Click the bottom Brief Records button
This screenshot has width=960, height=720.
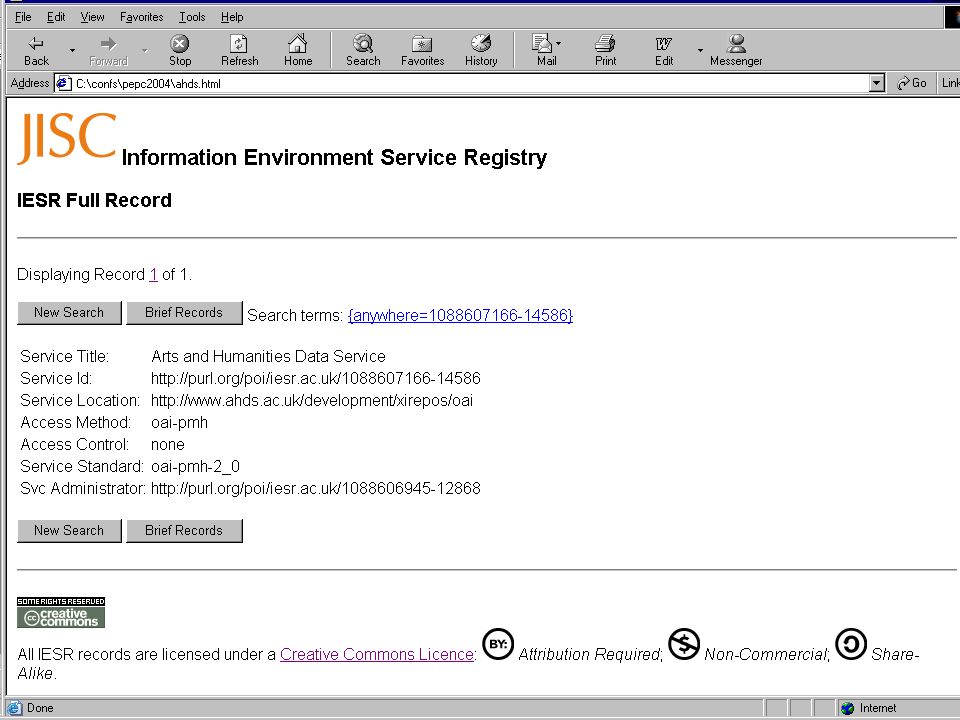pos(184,531)
